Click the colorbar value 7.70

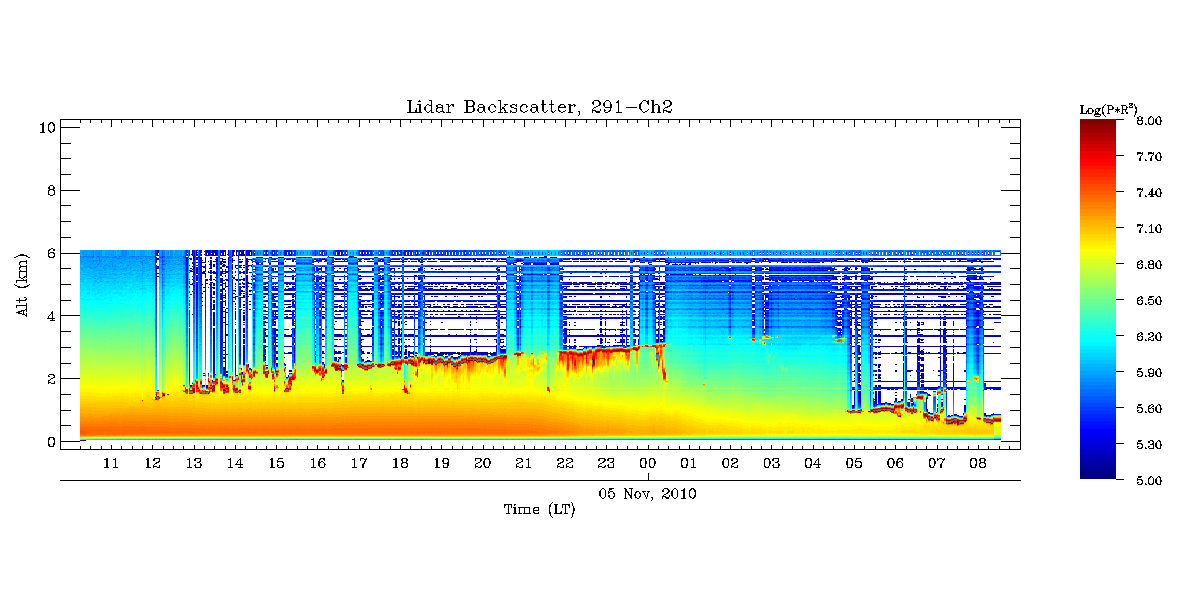(1149, 156)
